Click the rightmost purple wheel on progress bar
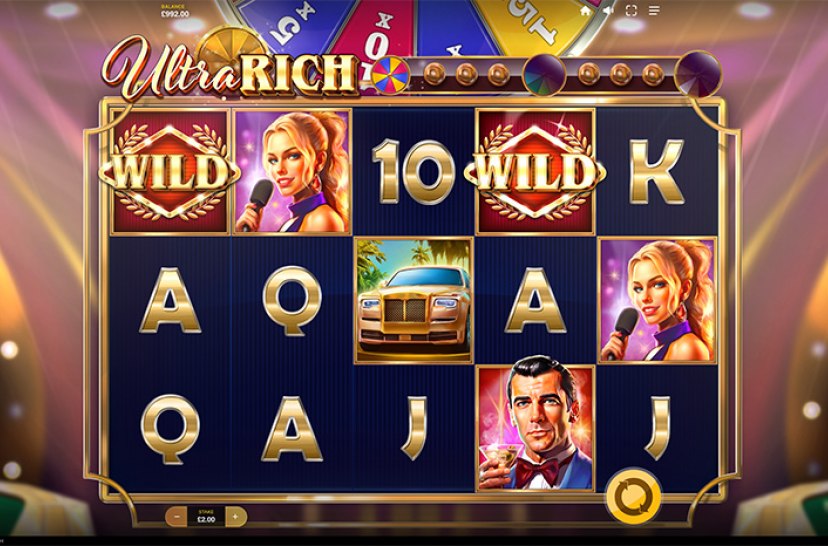 pyautogui.click(x=699, y=74)
